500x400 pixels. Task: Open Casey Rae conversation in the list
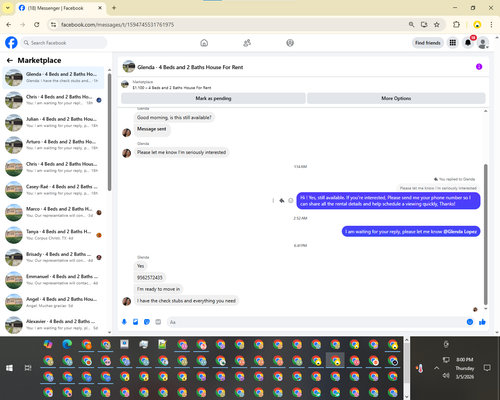[53, 190]
